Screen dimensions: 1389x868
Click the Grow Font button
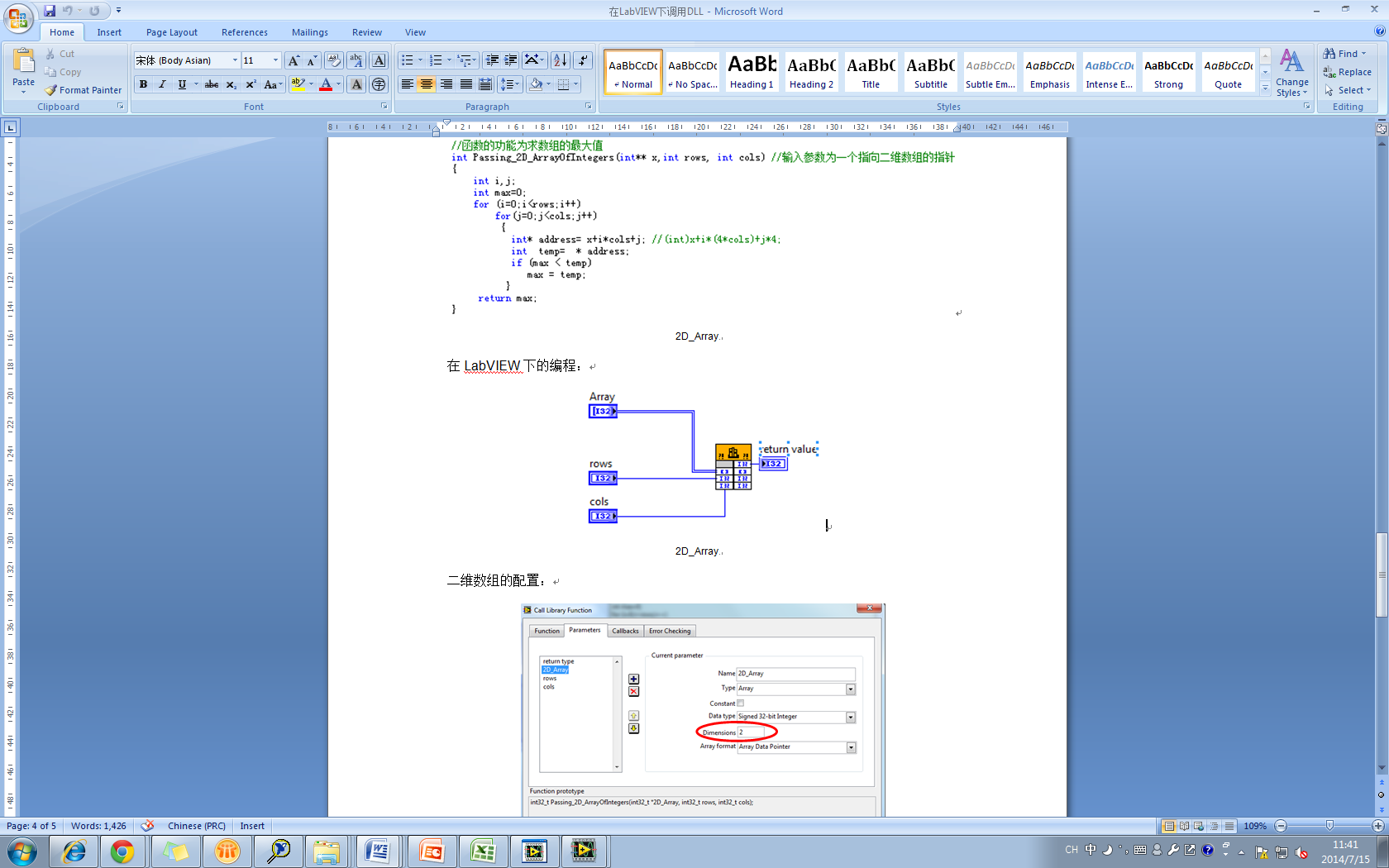click(x=294, y=60)
